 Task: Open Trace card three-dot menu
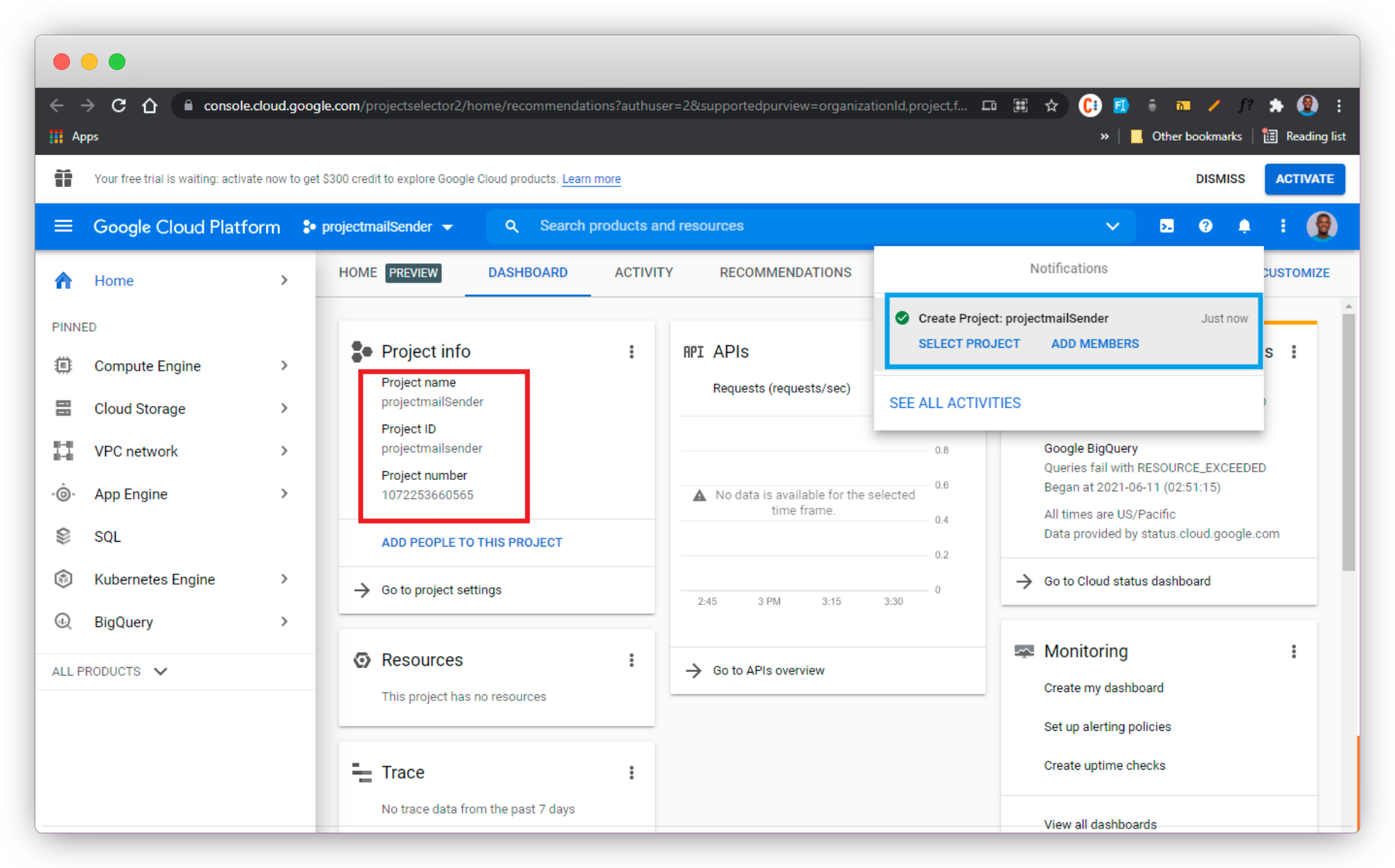(631, 772)
